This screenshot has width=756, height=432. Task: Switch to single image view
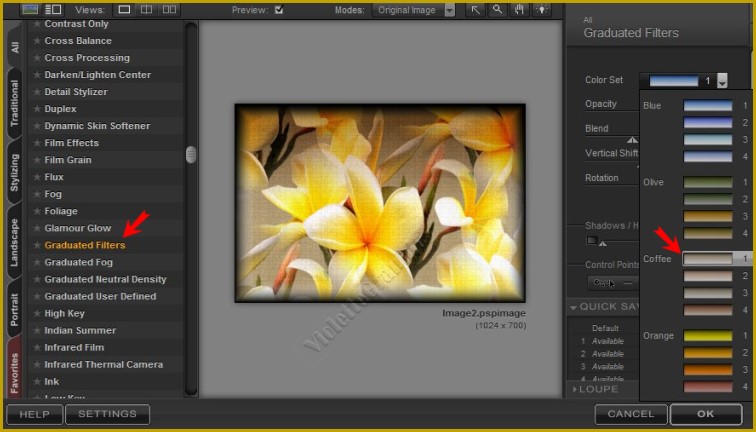click(x=125, y=10)
